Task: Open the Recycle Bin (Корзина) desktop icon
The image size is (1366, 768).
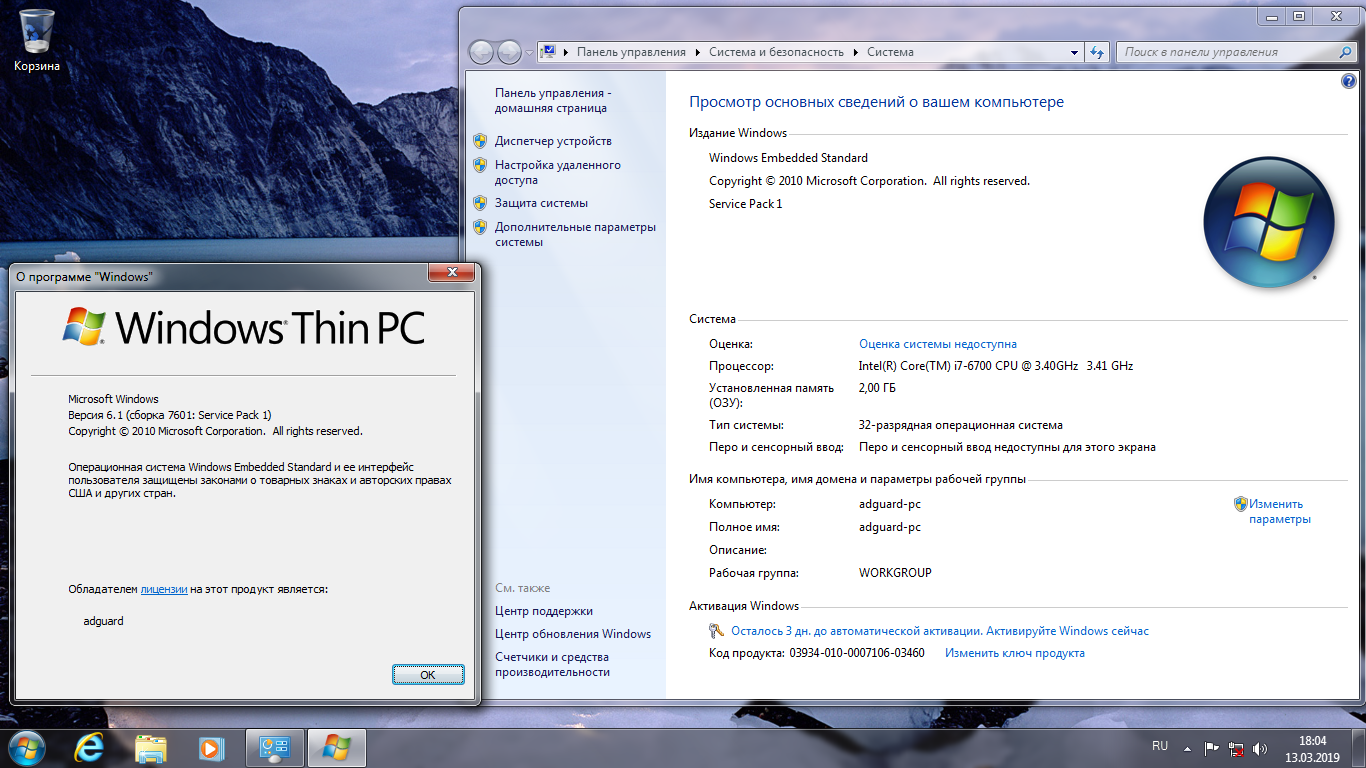Action: [37, 41]
